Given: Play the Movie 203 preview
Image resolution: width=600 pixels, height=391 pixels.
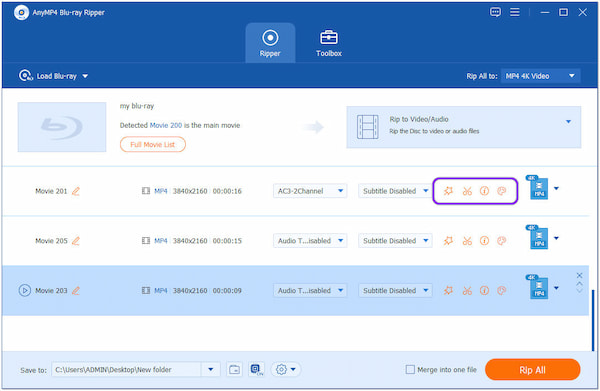Looking at the screenshot, I should [x=24, y=290].
